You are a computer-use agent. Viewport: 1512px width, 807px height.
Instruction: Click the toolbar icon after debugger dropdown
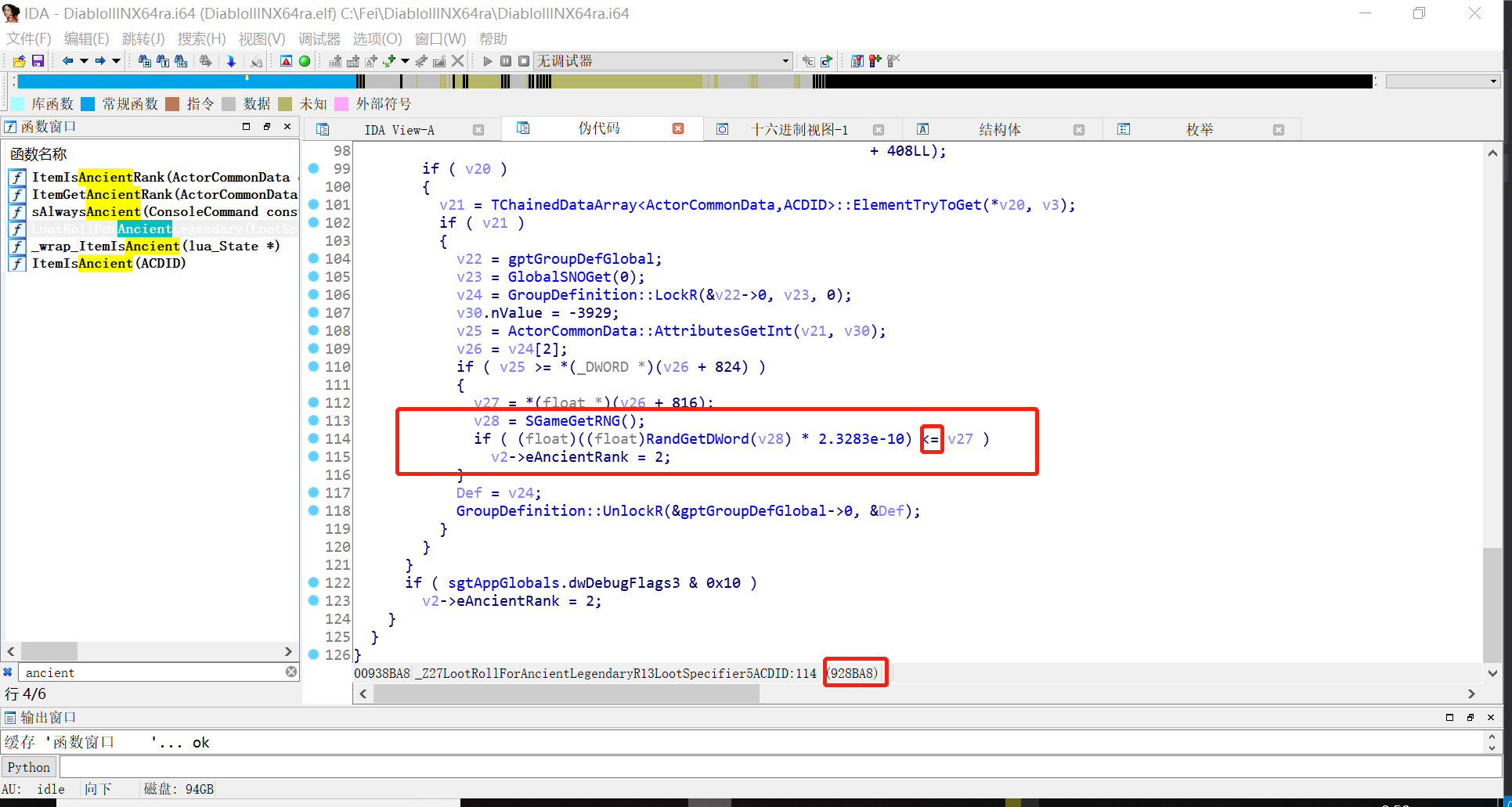(808, 61)
